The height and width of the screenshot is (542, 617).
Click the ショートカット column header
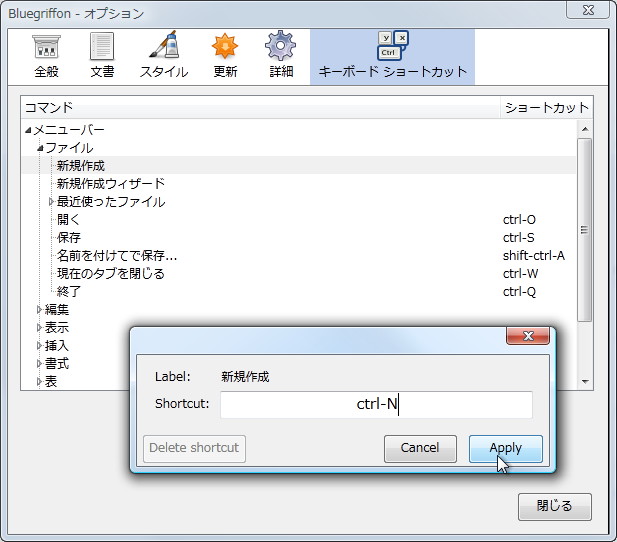pos(547,107)
